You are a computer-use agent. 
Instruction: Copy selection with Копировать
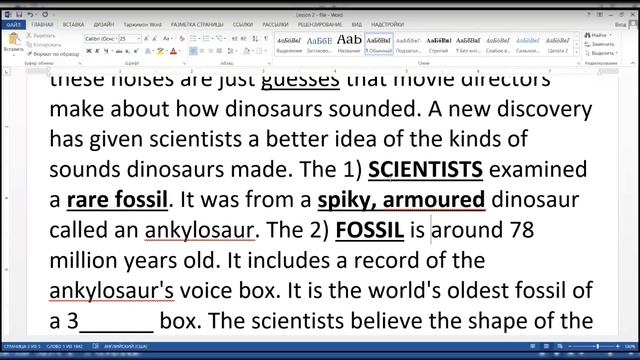[44, 44]
